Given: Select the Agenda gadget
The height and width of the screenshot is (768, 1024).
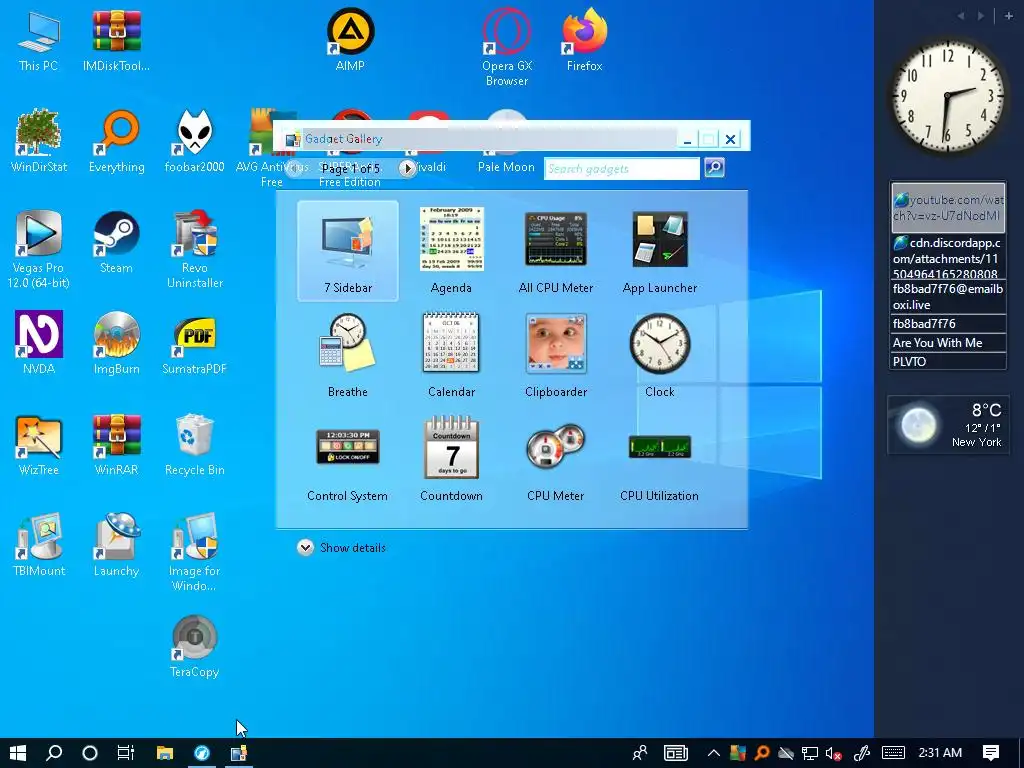Looking at the screenshot, I should pos(451,251).
